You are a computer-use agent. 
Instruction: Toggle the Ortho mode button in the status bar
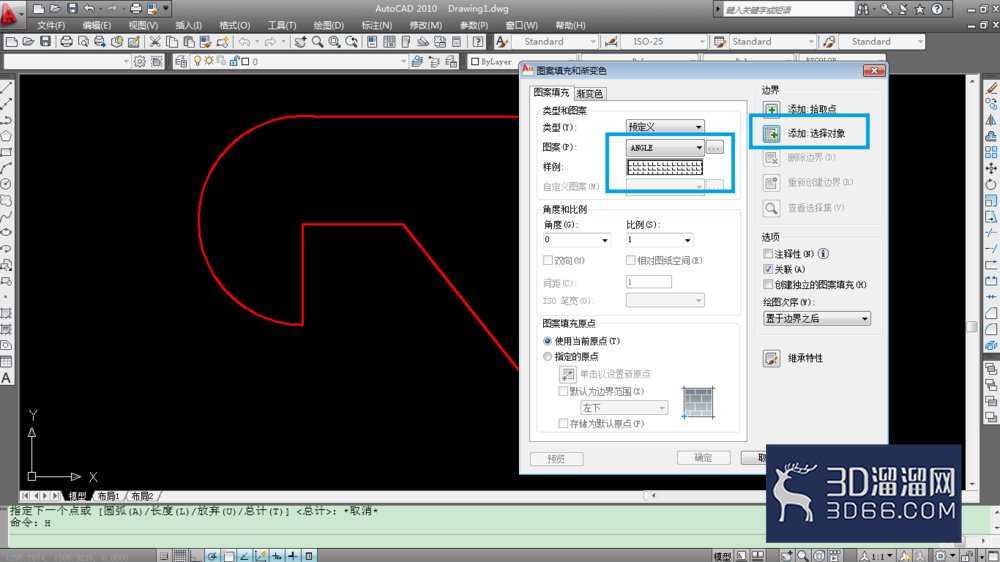[196, 556]
